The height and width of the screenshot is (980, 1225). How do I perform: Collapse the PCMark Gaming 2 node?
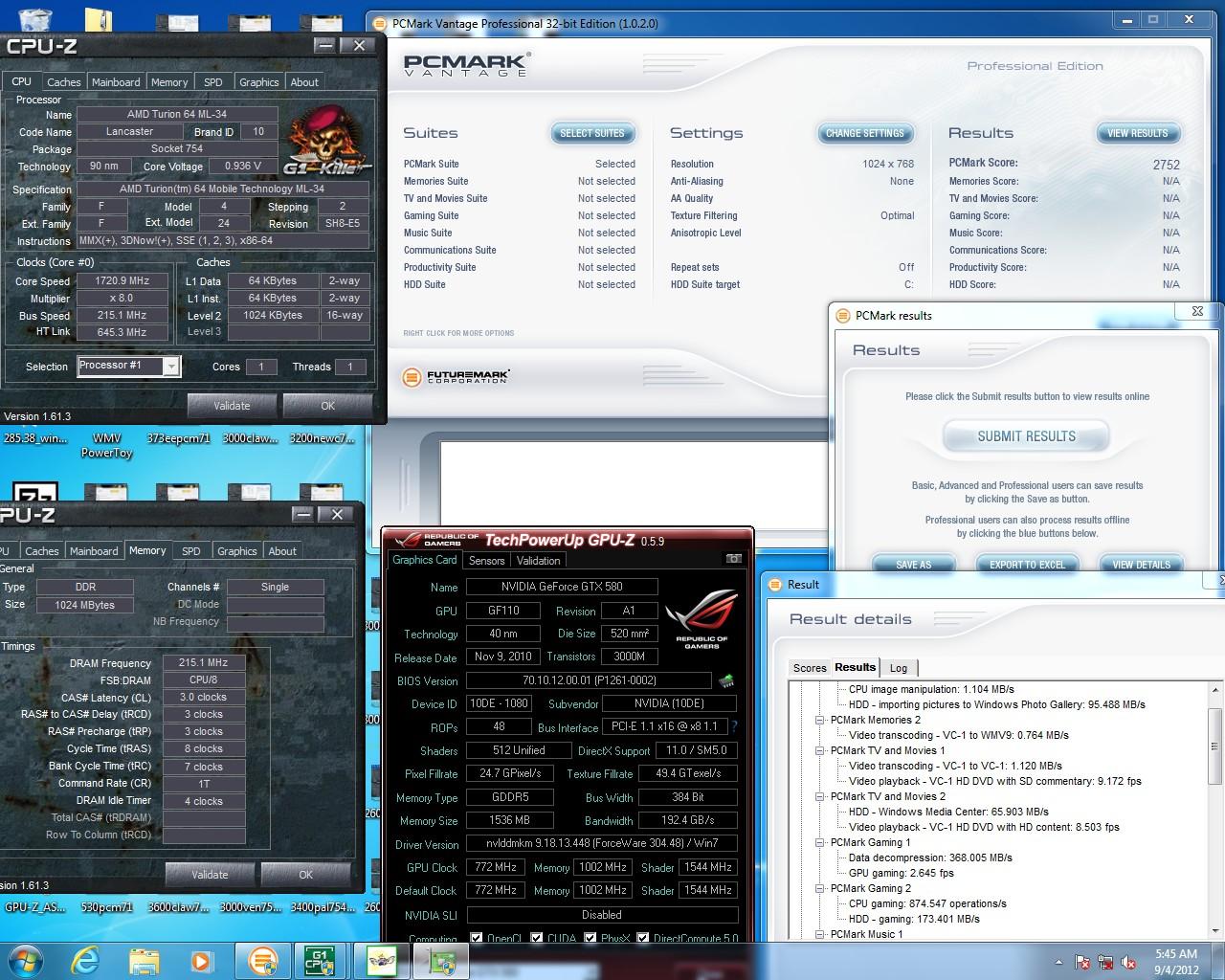(820, 888)
